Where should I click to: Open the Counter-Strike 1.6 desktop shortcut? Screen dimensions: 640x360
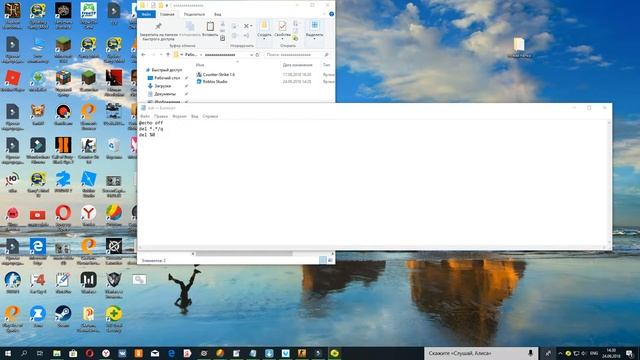[x=88, y=145]
